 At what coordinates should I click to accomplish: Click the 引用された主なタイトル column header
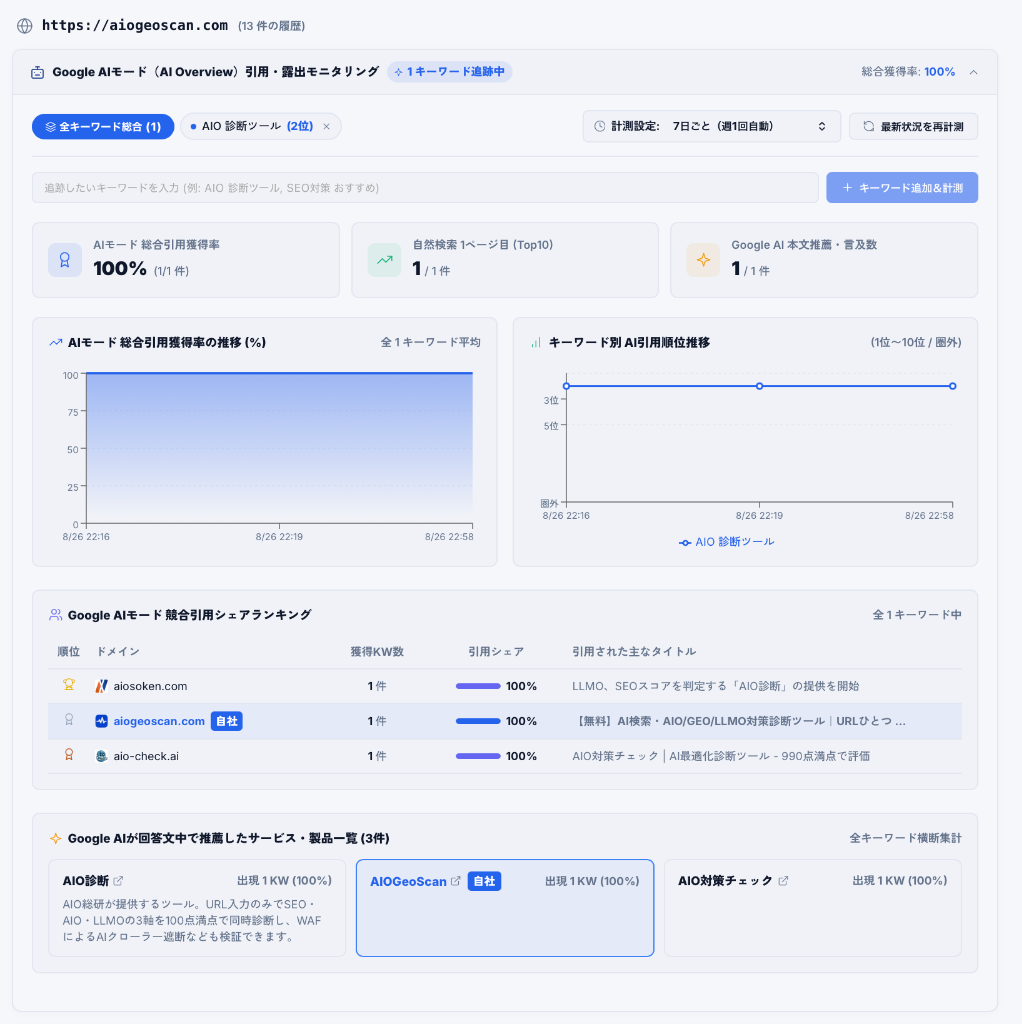coord(634,652)
